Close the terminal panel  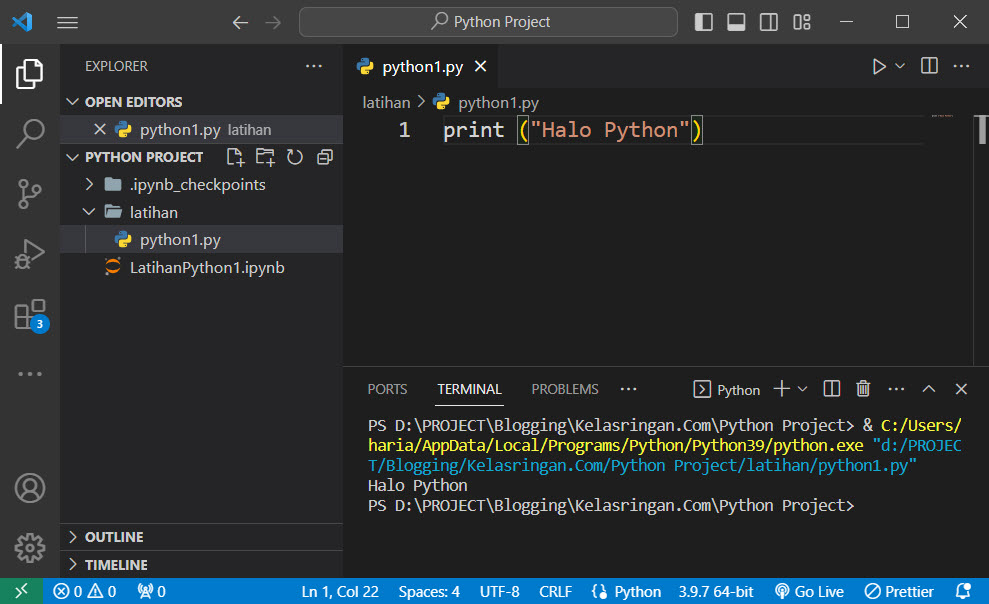[x=961, y=388]
